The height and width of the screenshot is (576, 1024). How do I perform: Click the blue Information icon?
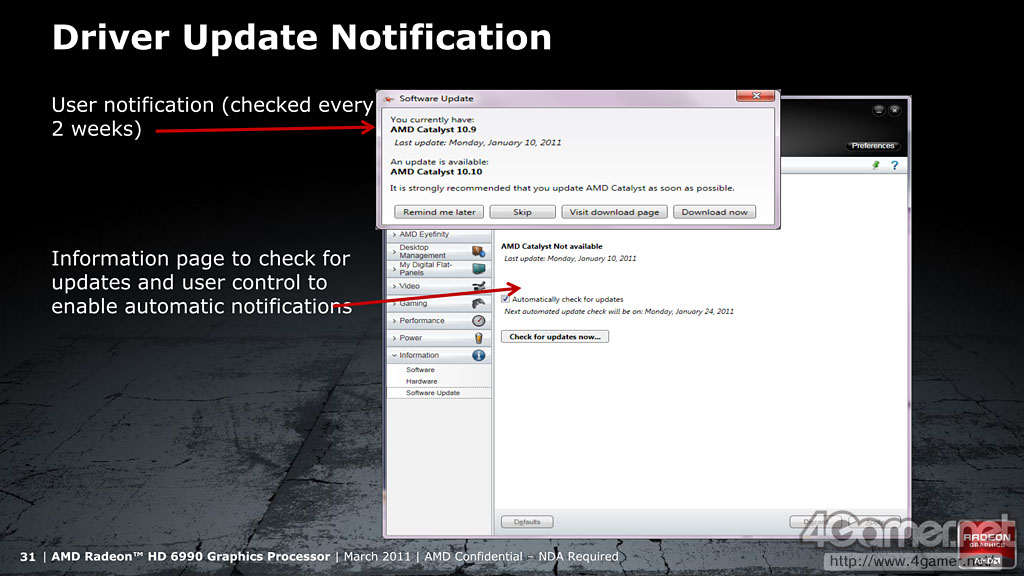pos(479,355)
